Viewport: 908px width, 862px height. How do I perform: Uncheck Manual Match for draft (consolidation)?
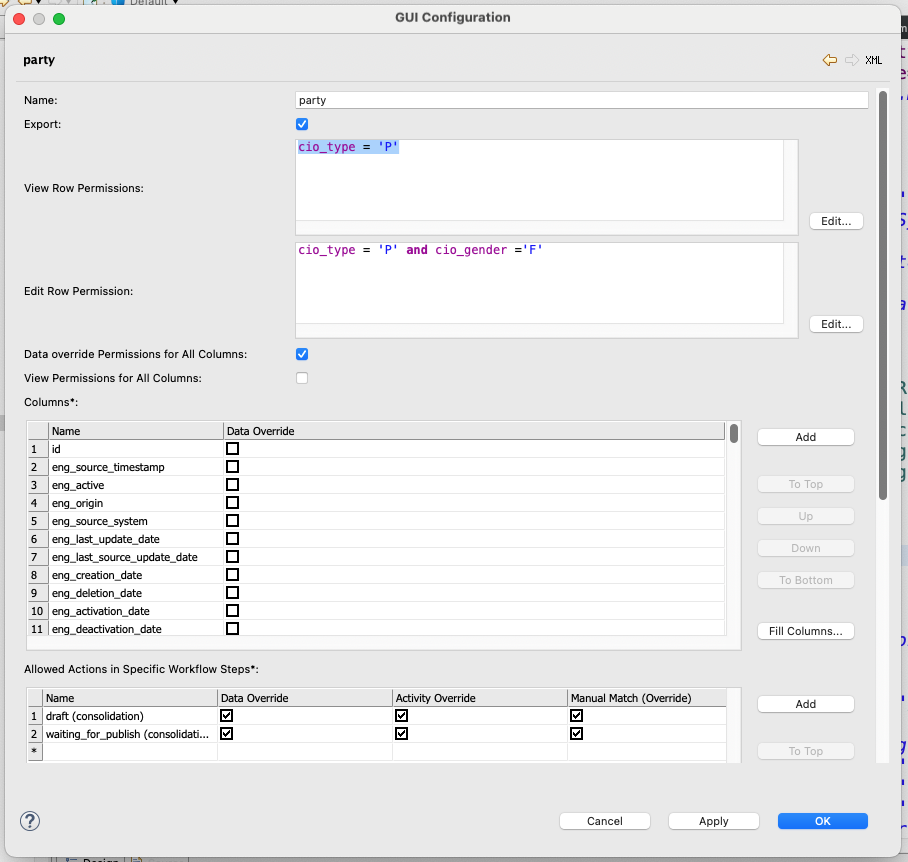[x=576, y=715]
